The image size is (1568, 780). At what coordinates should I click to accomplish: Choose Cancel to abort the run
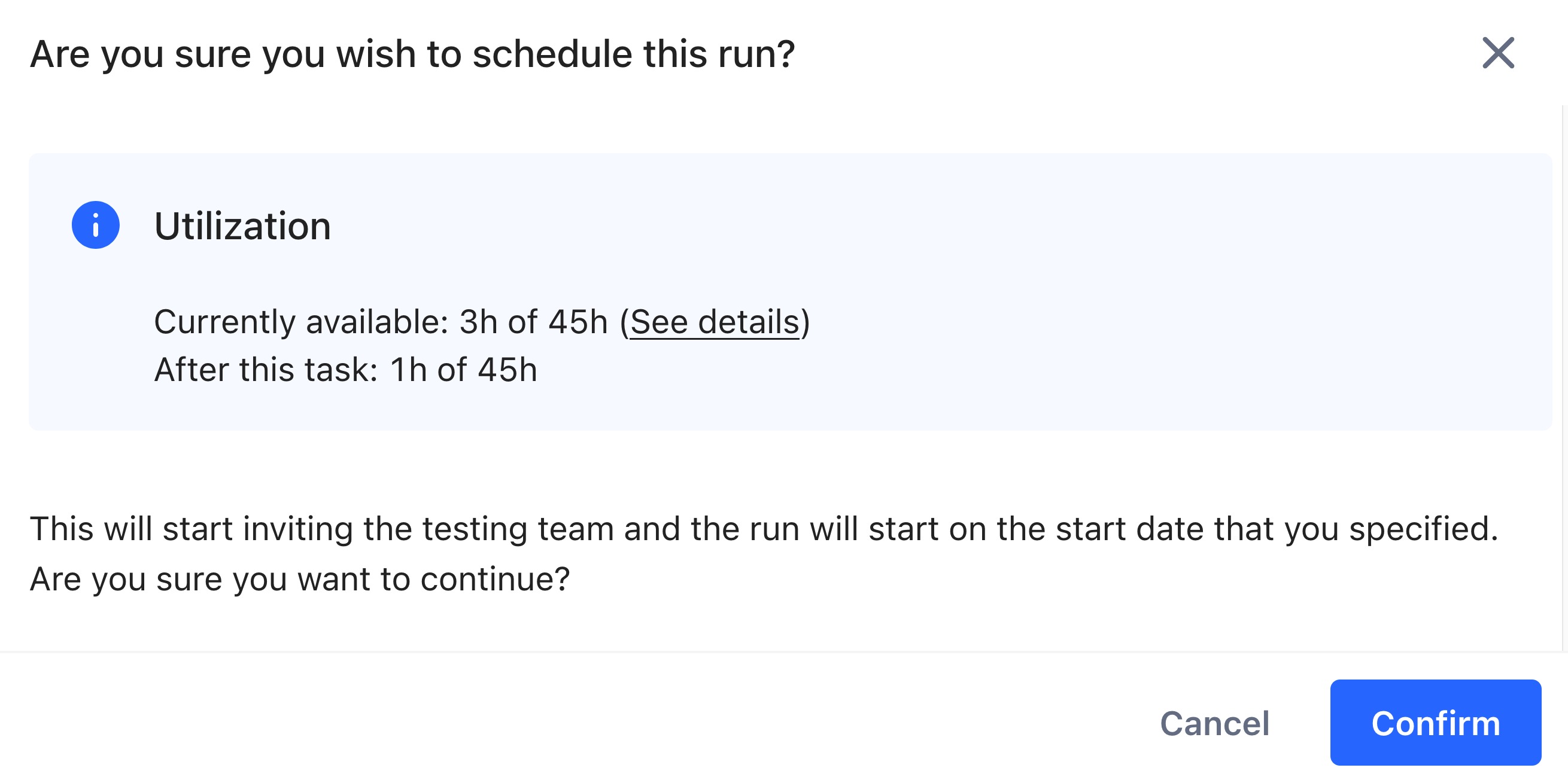point(1215,723)
